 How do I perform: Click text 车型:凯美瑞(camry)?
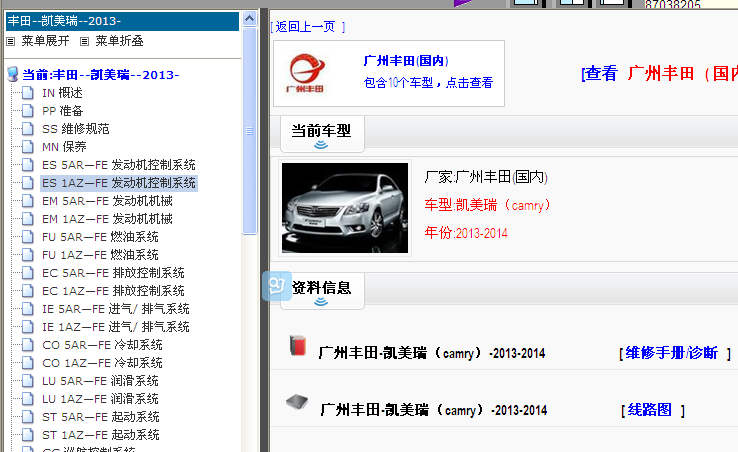tap(487, 205)
